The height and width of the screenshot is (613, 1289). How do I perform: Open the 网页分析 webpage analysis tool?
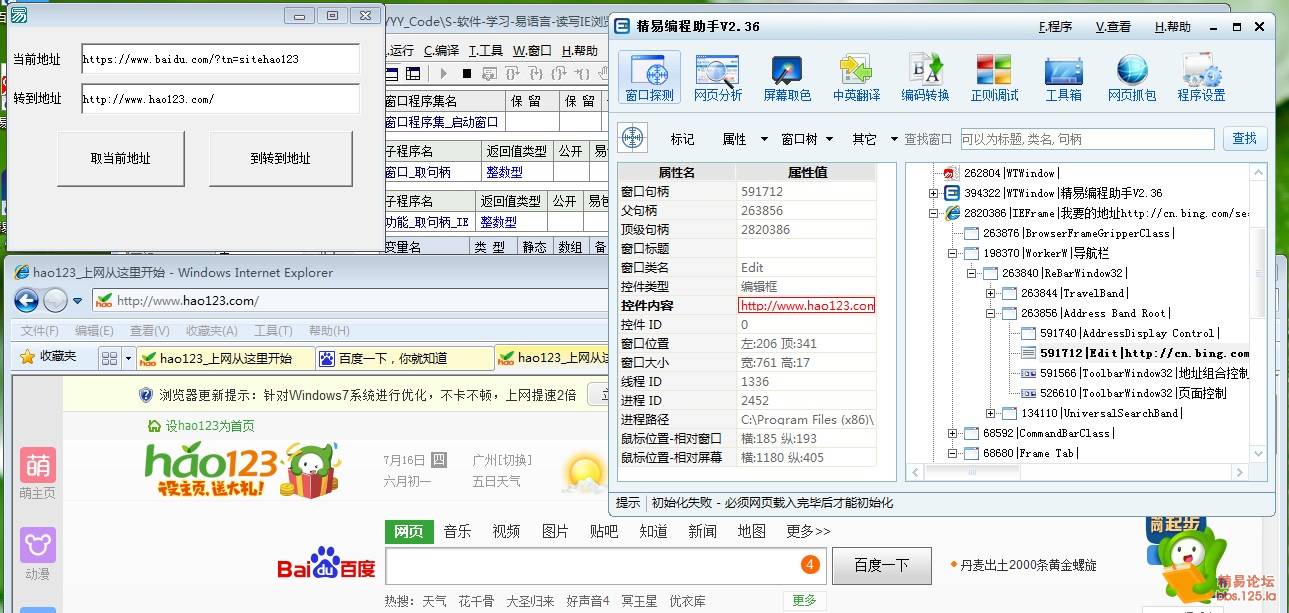[x=717, y=78]
